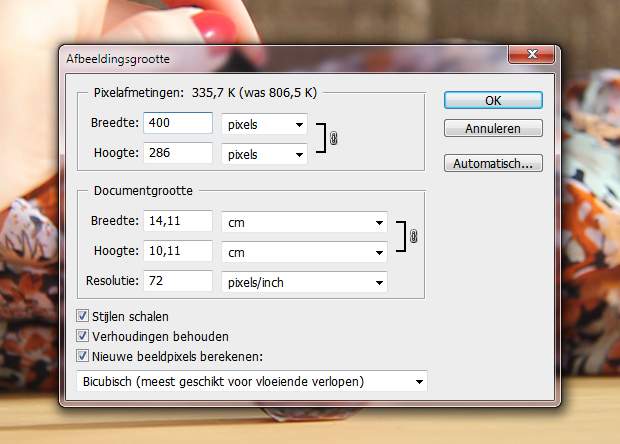
Task: Click the Annuleren button
Action: coord(493,128)
